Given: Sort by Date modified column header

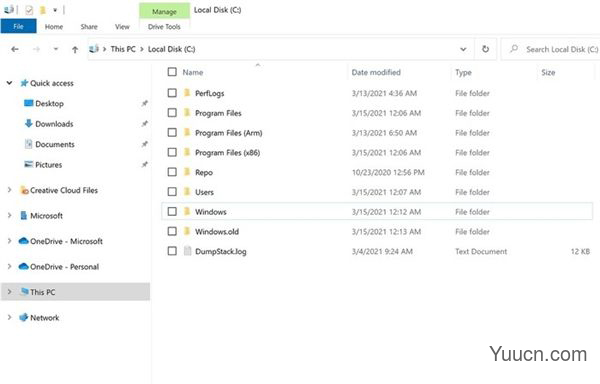Looking at the screenshot, I should coord(376,72).
